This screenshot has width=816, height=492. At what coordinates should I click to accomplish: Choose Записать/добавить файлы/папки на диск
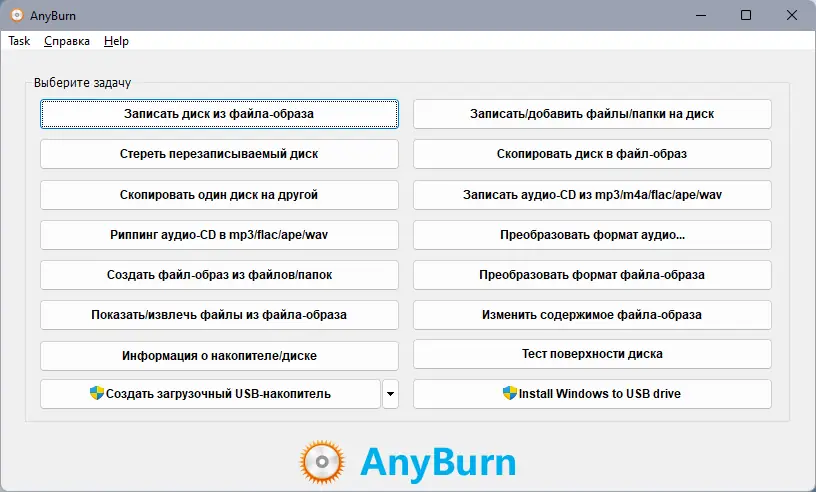(x=592, y=114)
